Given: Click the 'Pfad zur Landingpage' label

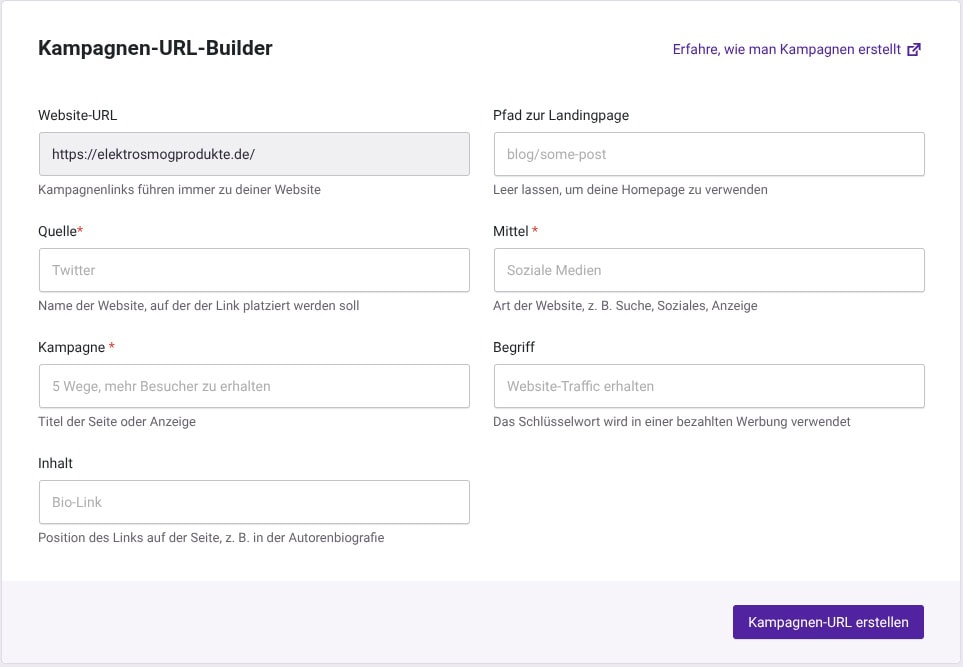Looking at the screenshot, I should 561,115.
